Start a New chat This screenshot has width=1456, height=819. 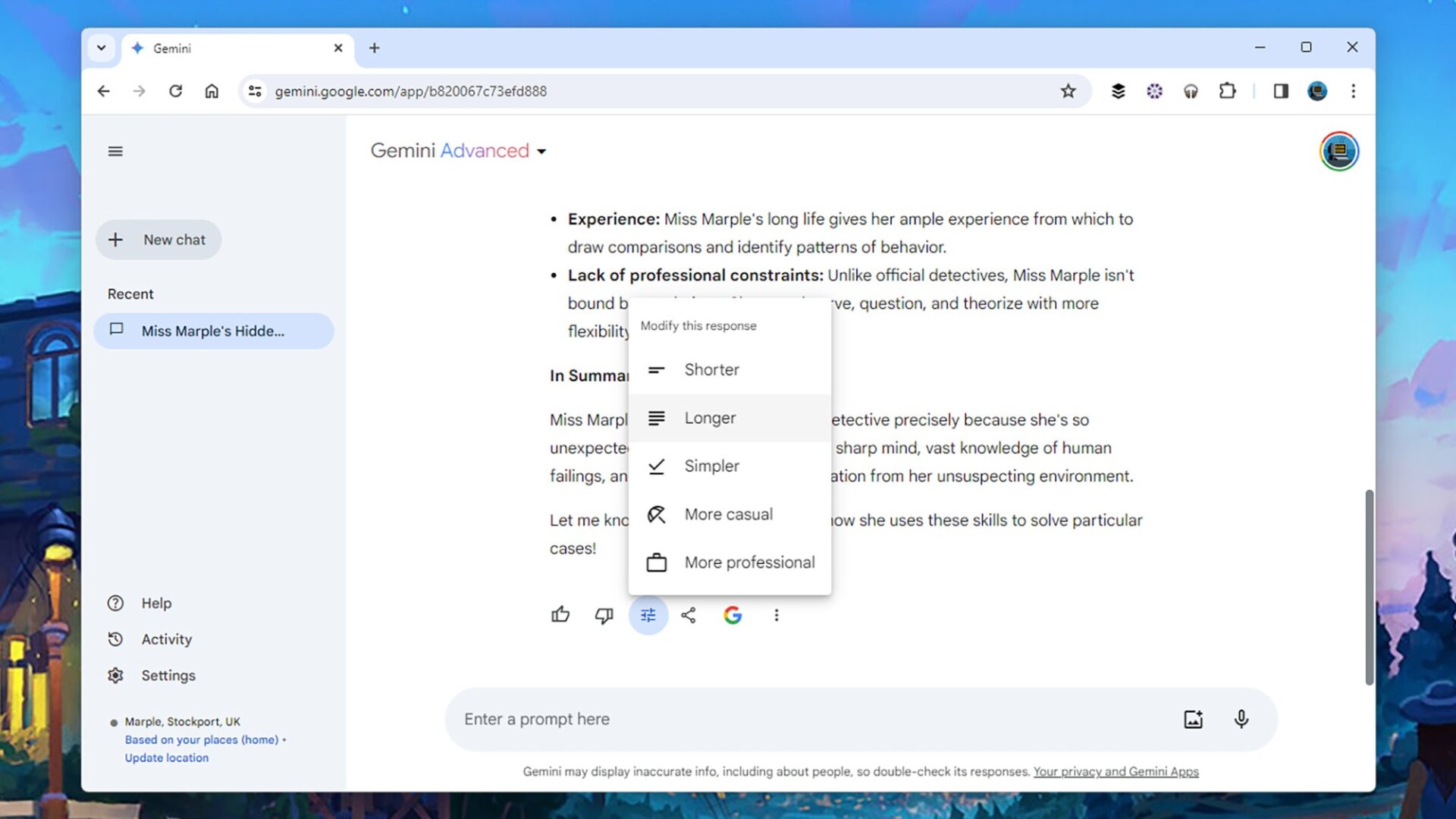[x=158, y=240]
